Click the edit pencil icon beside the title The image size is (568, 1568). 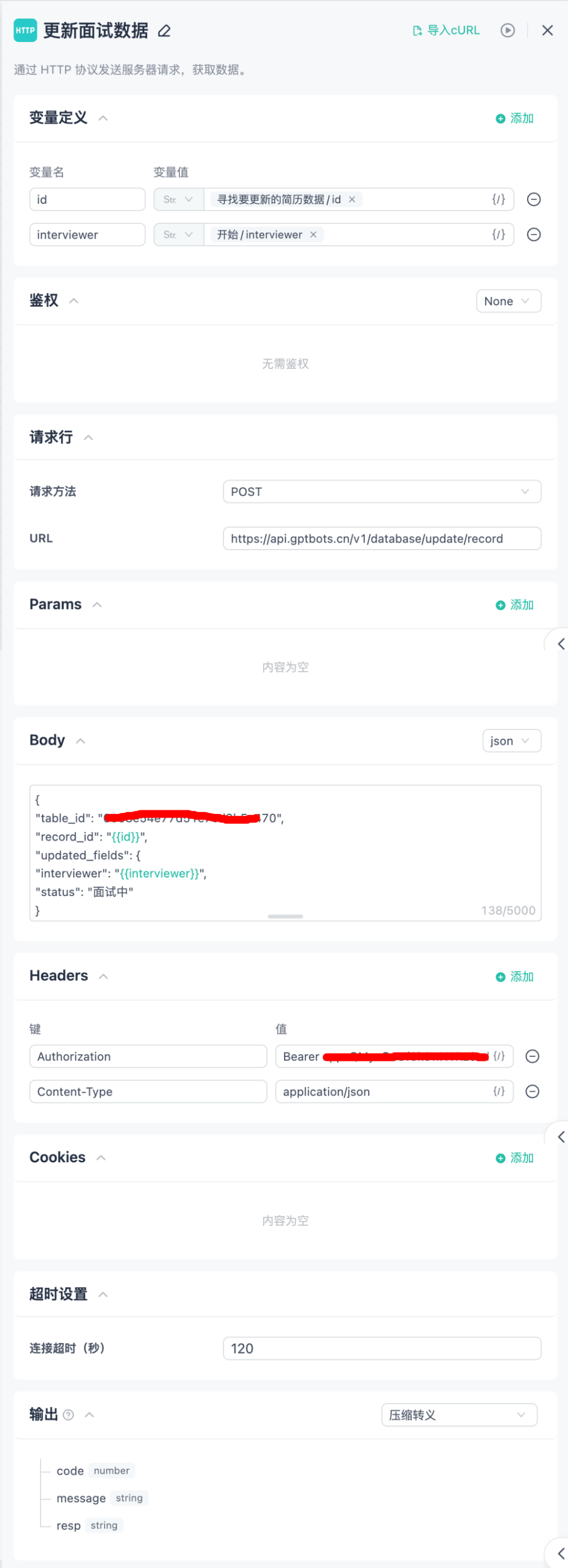tap(164, 30)
